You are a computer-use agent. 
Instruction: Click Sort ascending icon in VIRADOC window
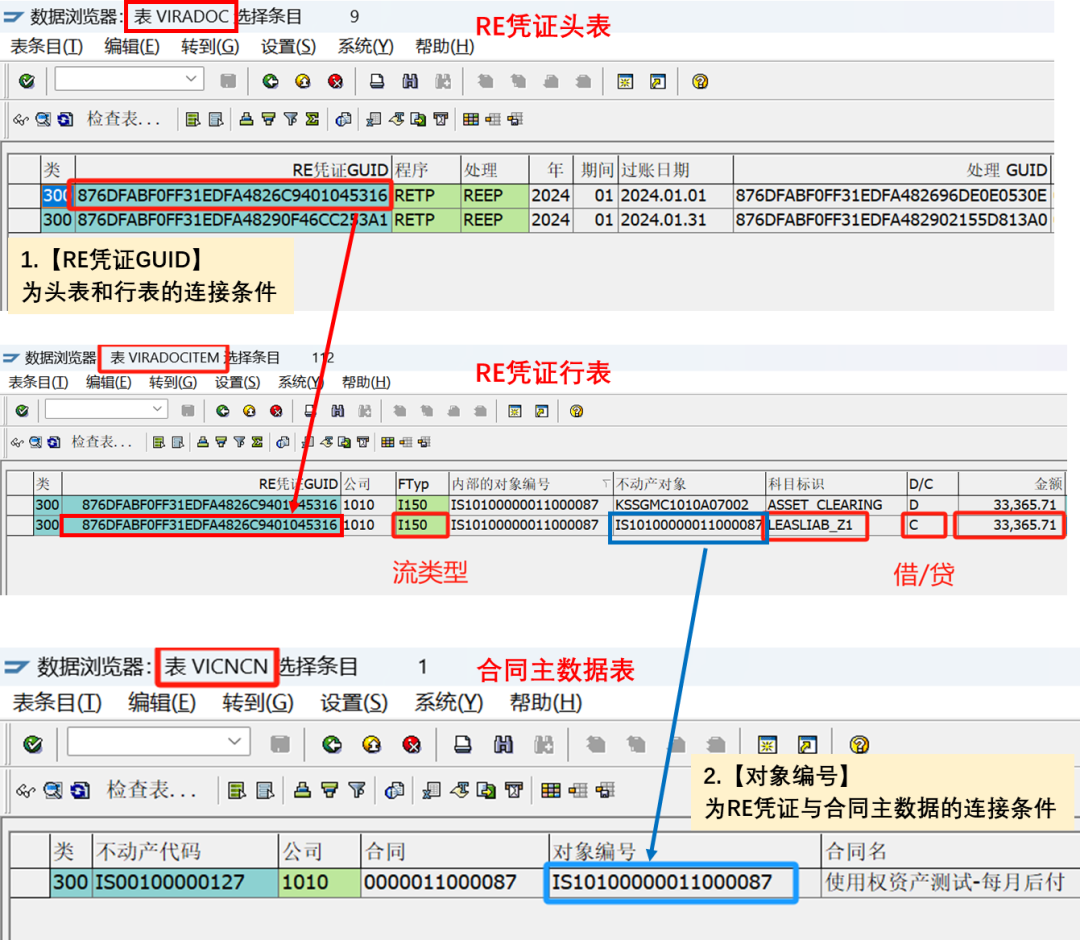click(246, 119)
